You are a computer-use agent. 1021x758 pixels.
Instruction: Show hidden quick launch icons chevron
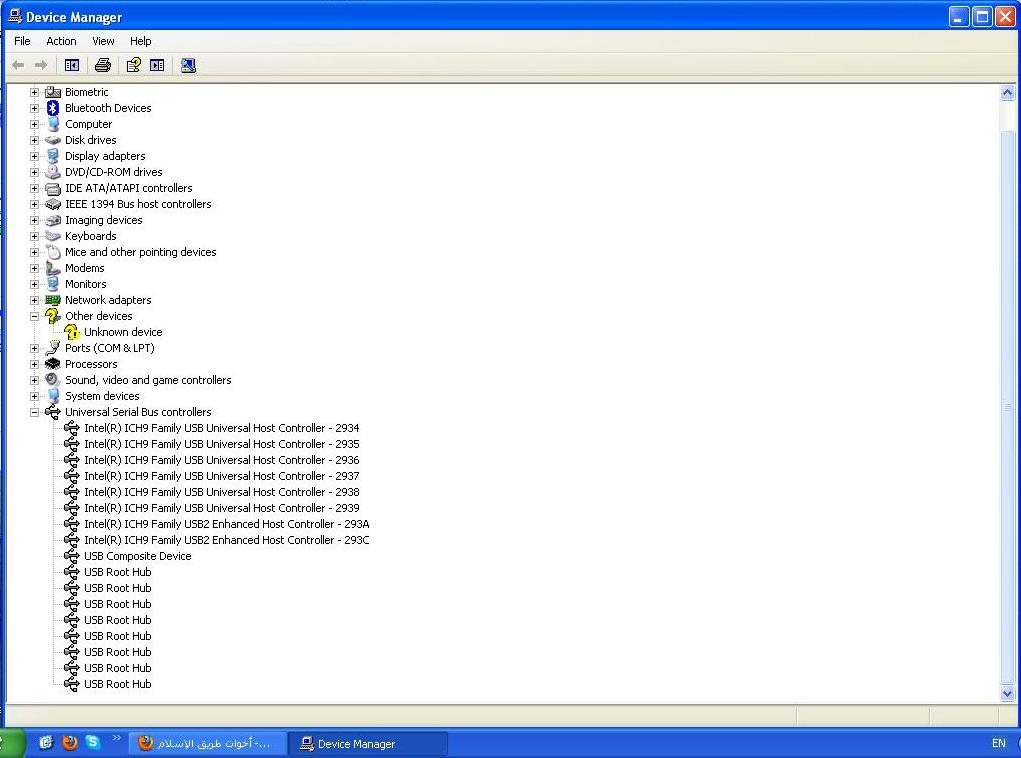(x=117, y=738)
